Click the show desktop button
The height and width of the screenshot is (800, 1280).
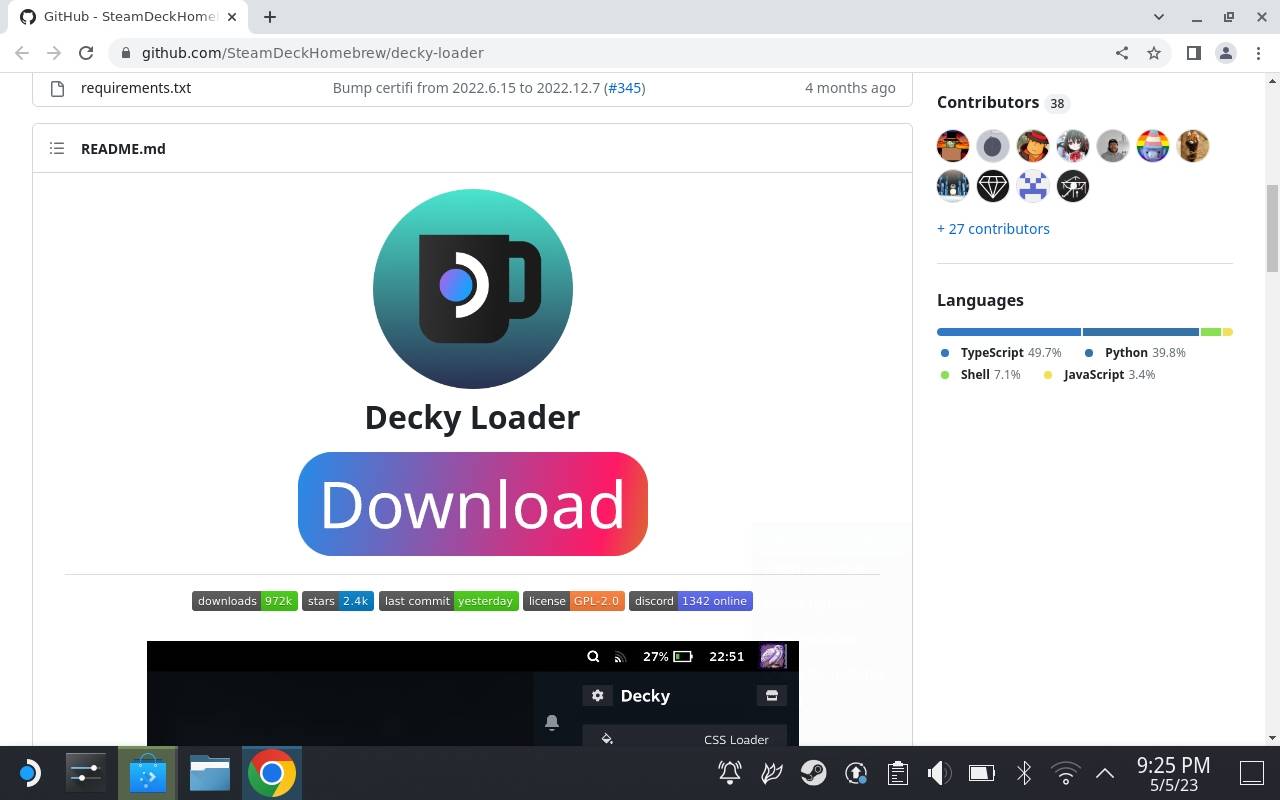[x=1252, y=773]
